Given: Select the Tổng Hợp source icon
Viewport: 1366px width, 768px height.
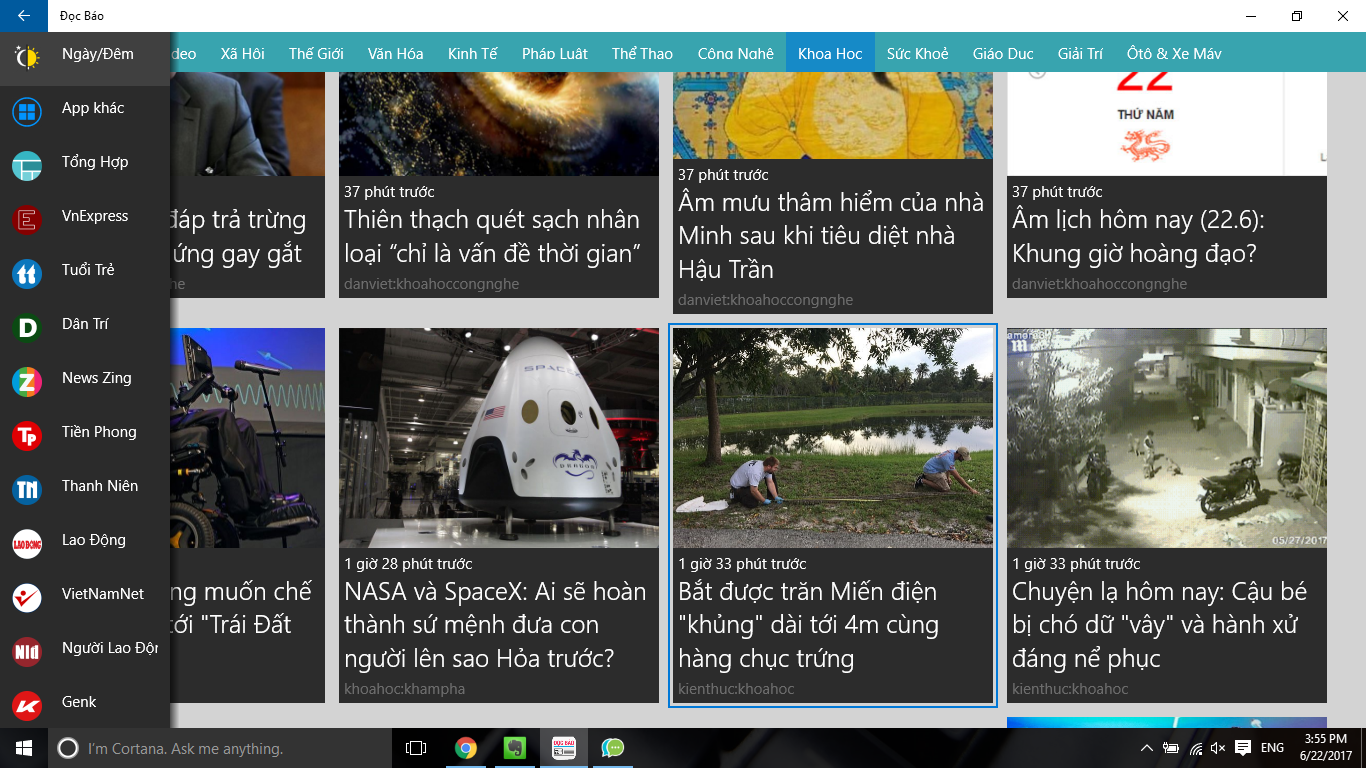Looking at the screenshot, I should pos(27,163).
